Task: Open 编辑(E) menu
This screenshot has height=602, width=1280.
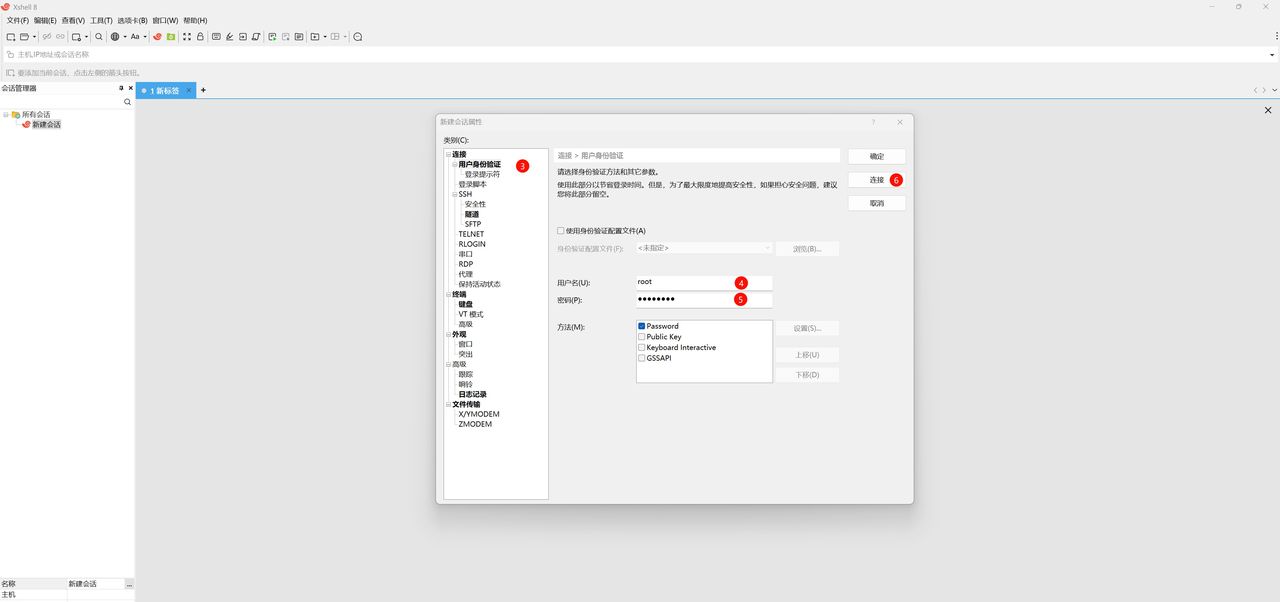Action: (x=45, y=20)
